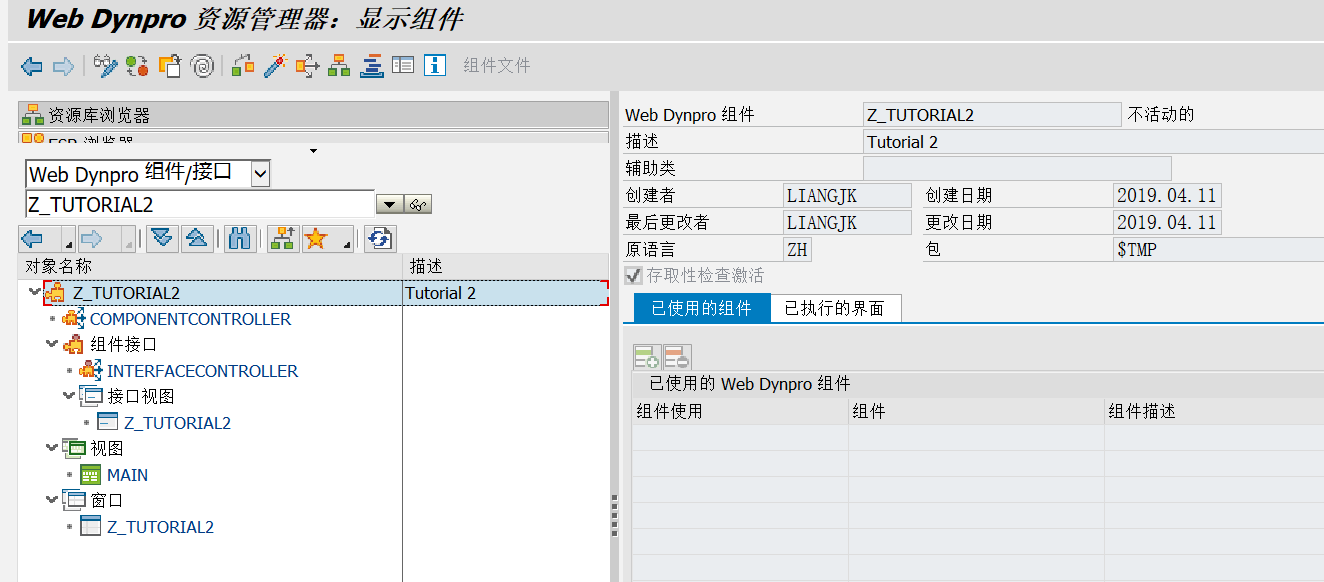Toggle the Full Screen layout icon

[403, 66]
